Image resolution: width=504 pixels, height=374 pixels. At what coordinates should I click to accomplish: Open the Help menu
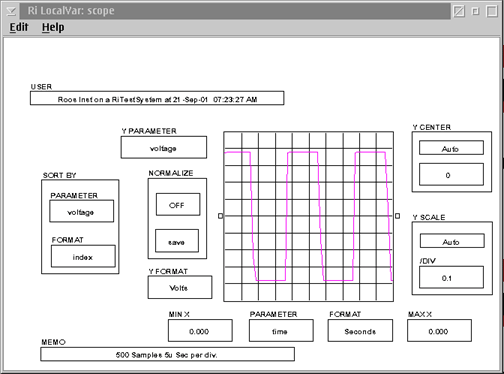(53, 27)
